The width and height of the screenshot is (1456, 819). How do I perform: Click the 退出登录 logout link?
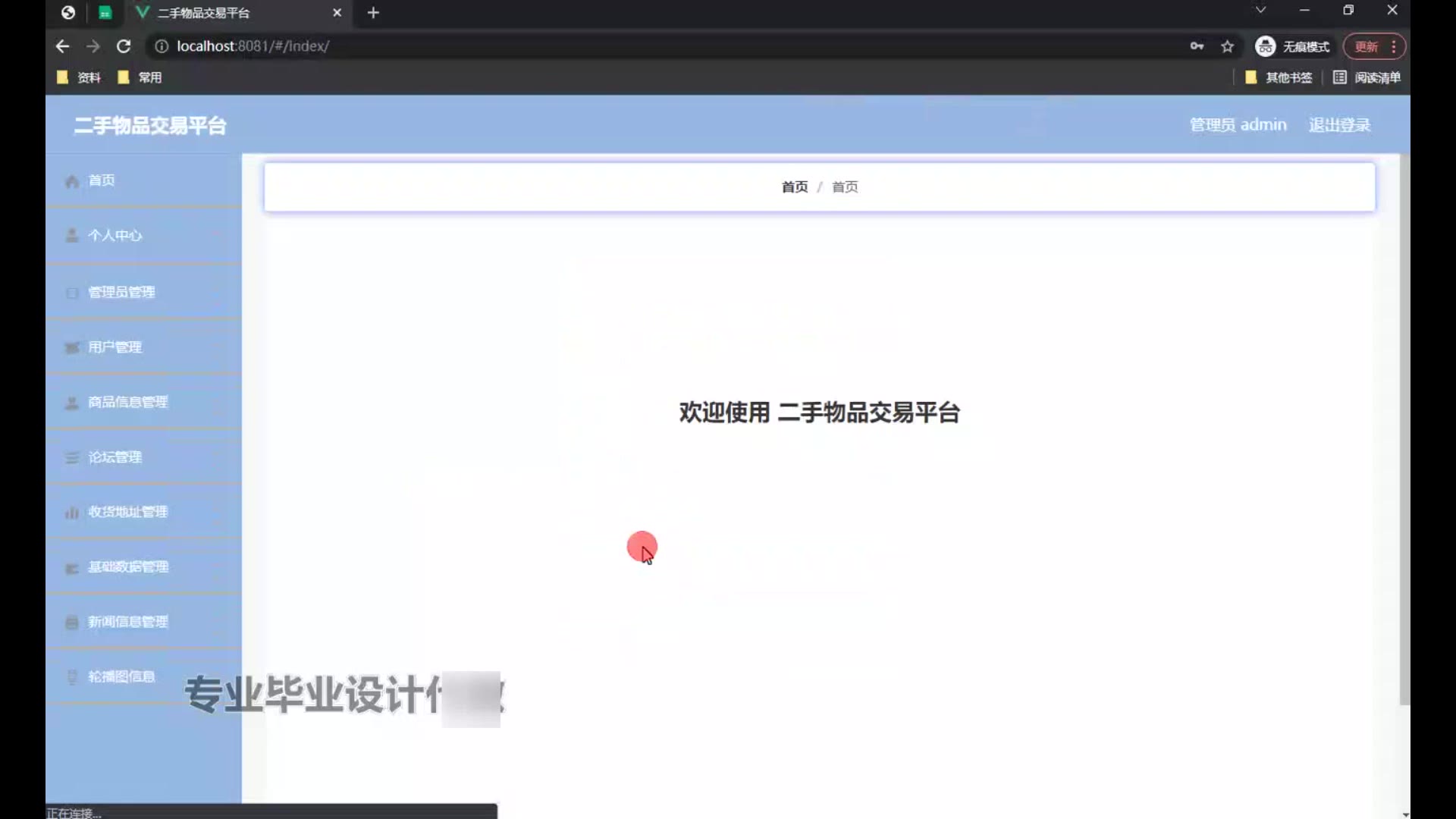coord(1339,125)
